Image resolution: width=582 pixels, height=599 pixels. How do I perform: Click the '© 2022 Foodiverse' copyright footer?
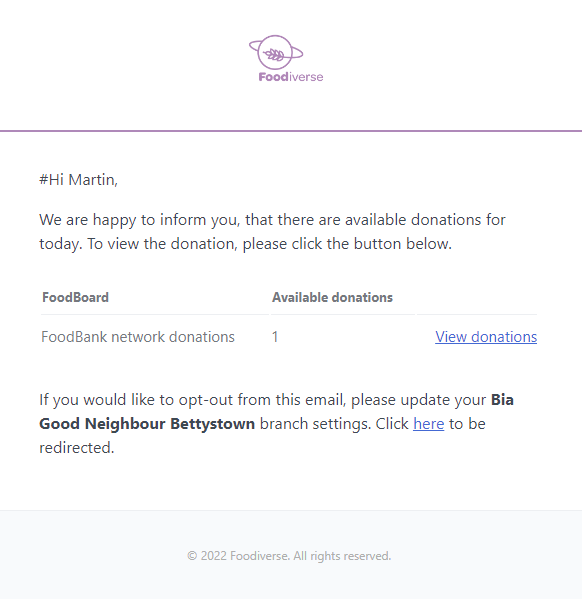238,556
